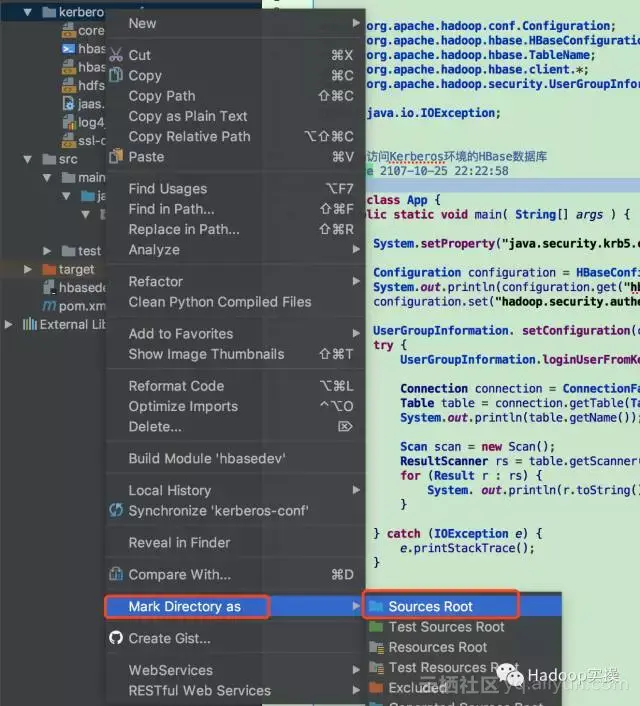Click the orange target folder icon

click(49, 269)
